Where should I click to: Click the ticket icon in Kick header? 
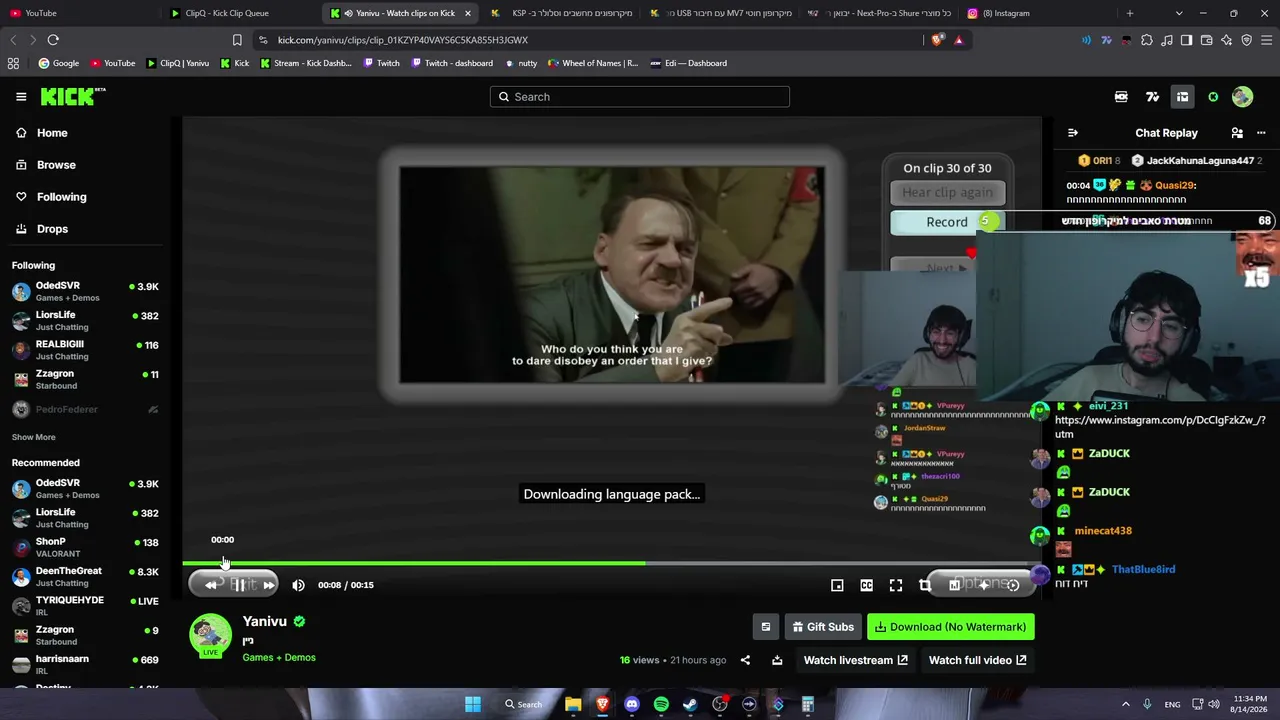click(x=1121, y=97)
